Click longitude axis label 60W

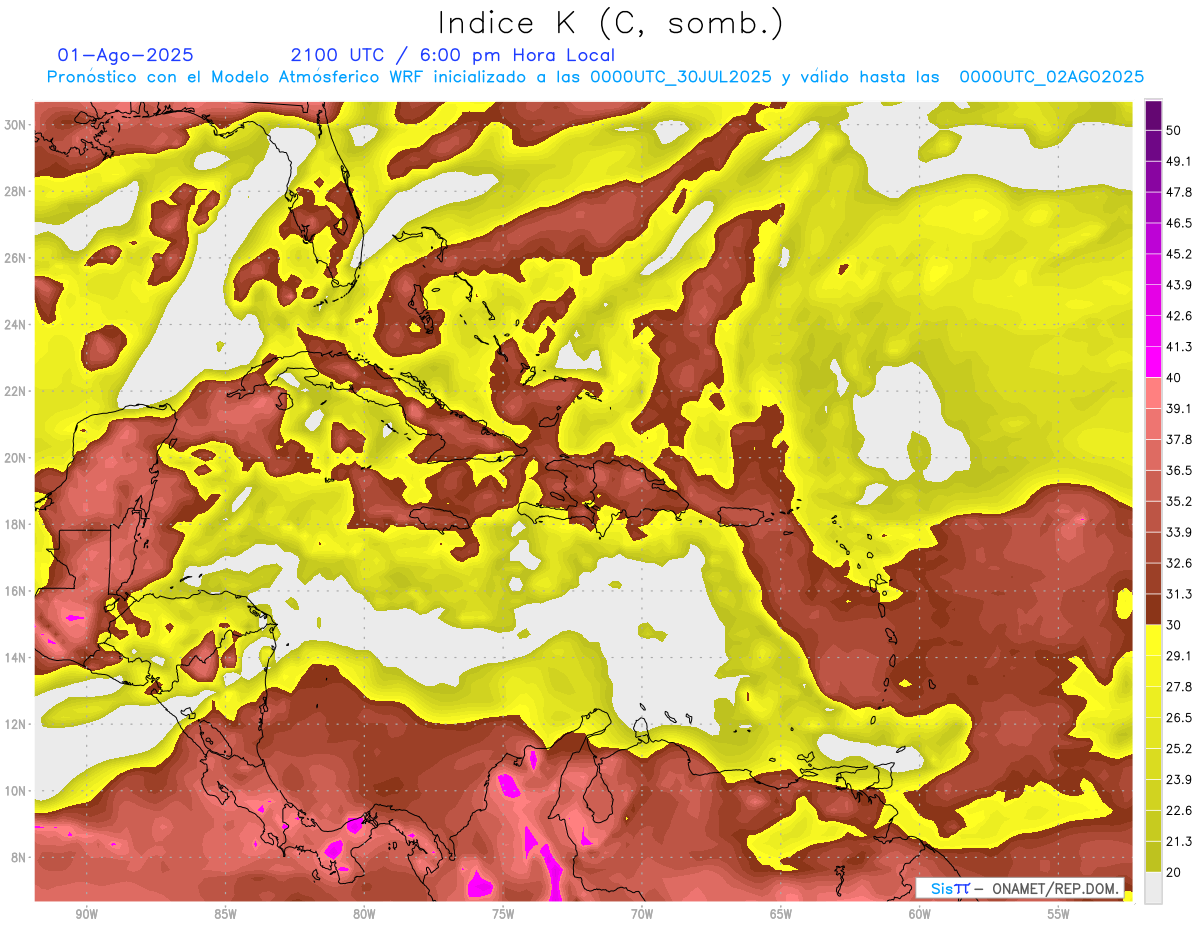tap(920, 914)
